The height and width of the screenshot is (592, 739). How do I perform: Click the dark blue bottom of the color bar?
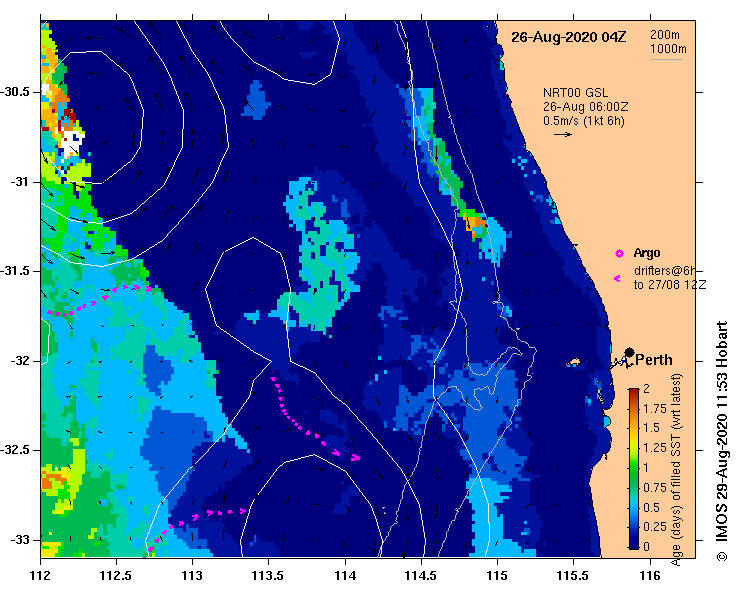(634, 543)
